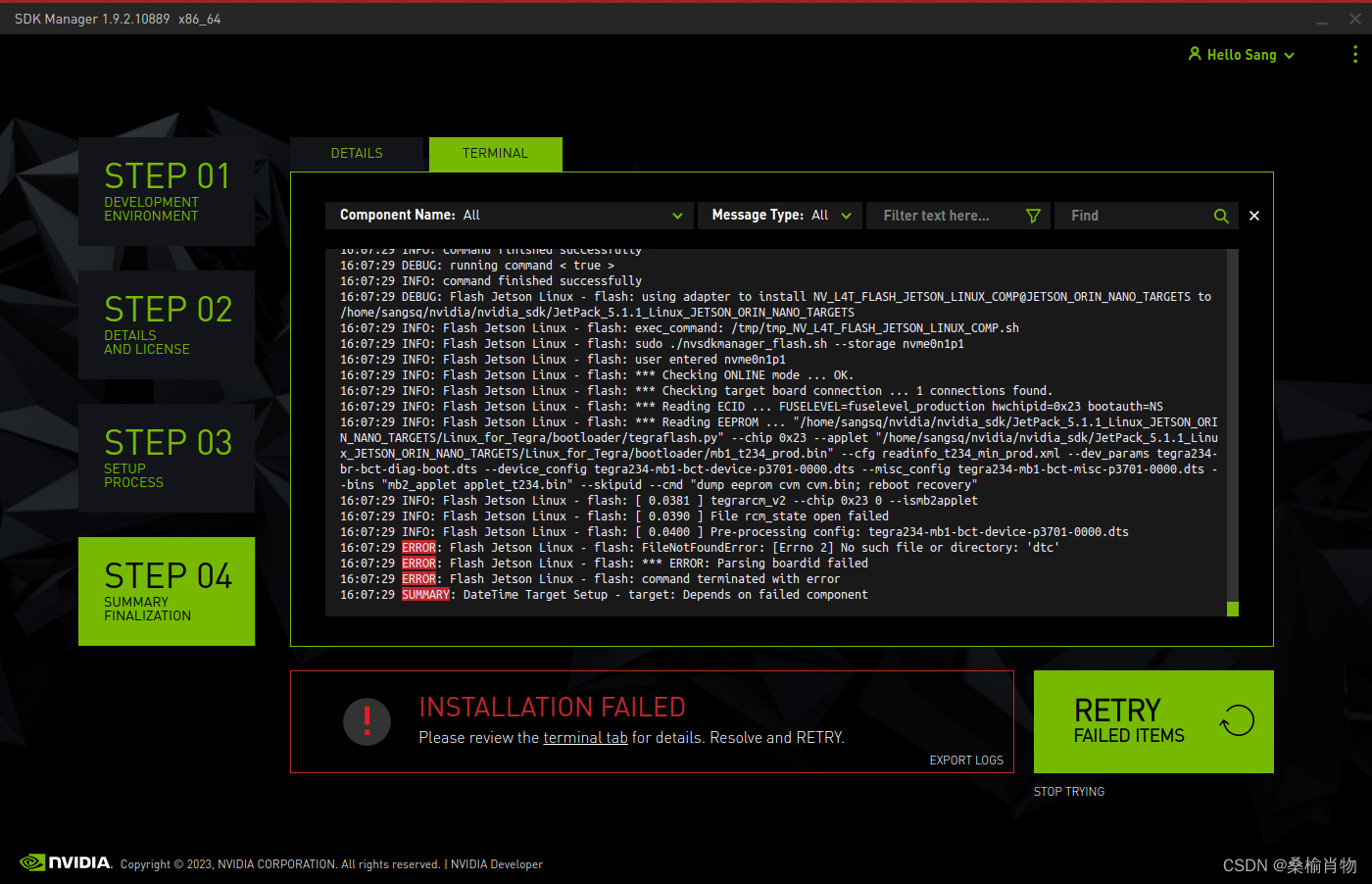
Task: Click EXPORT LOGS
Action: point(966,760)
